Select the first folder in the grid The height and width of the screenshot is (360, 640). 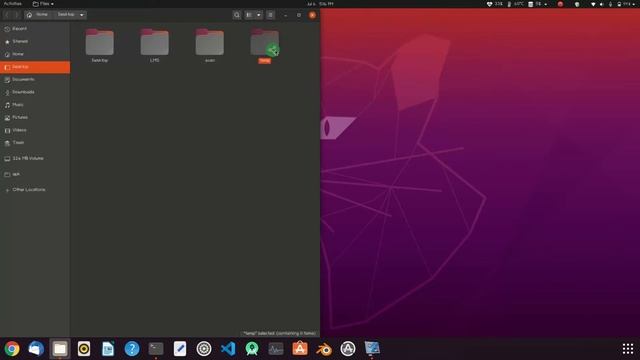pos(100,45)
